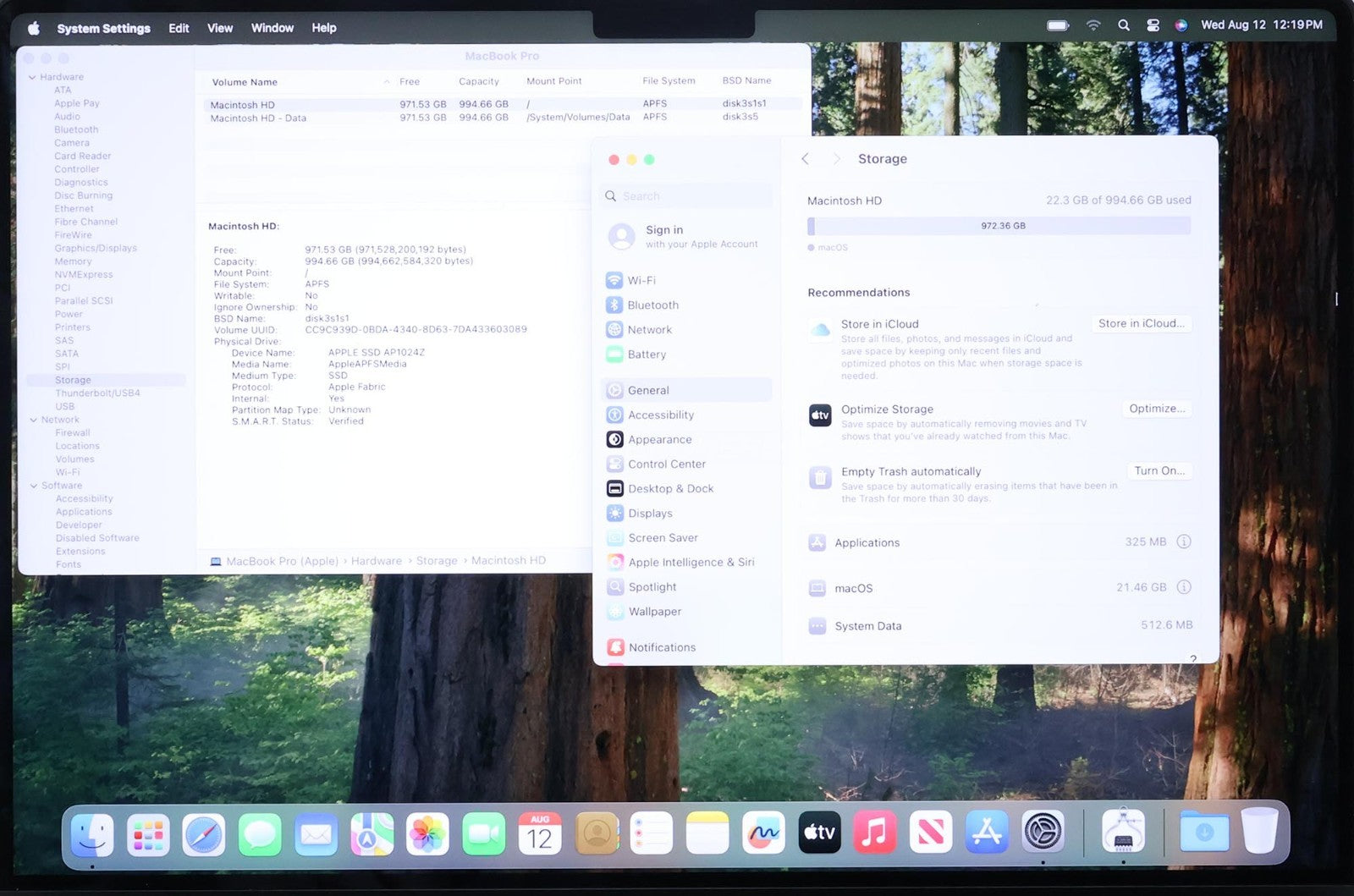The image size is (1354, 896).
Task: Select General in the System Settings sidebar
Action: pos(686,390)
